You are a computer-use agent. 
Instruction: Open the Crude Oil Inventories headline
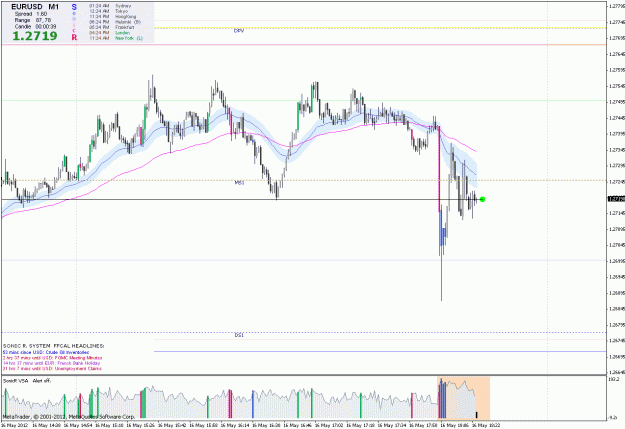[x=46, y=352]
